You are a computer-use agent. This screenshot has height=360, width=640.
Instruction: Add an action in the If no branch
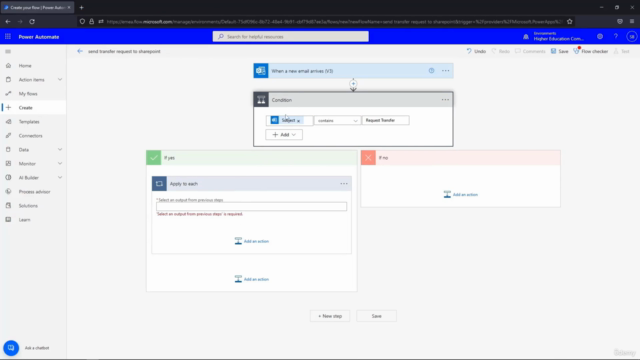point(460,195)
